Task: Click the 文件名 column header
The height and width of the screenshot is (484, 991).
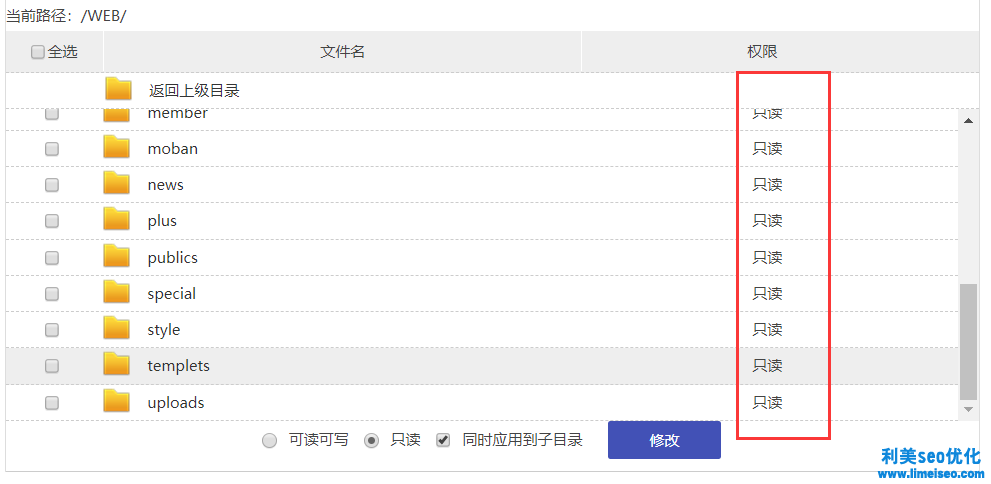Action: [x=342, y=52]
